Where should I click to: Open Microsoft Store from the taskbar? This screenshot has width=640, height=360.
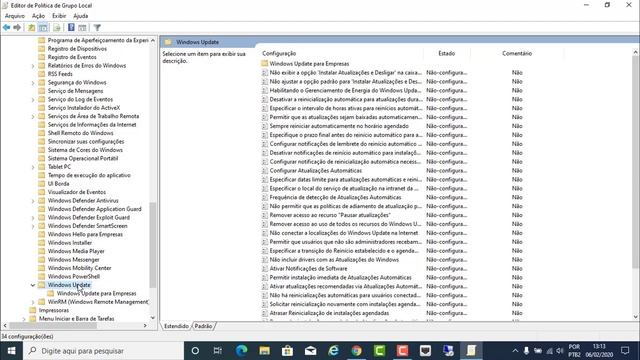tap(287, 351)
